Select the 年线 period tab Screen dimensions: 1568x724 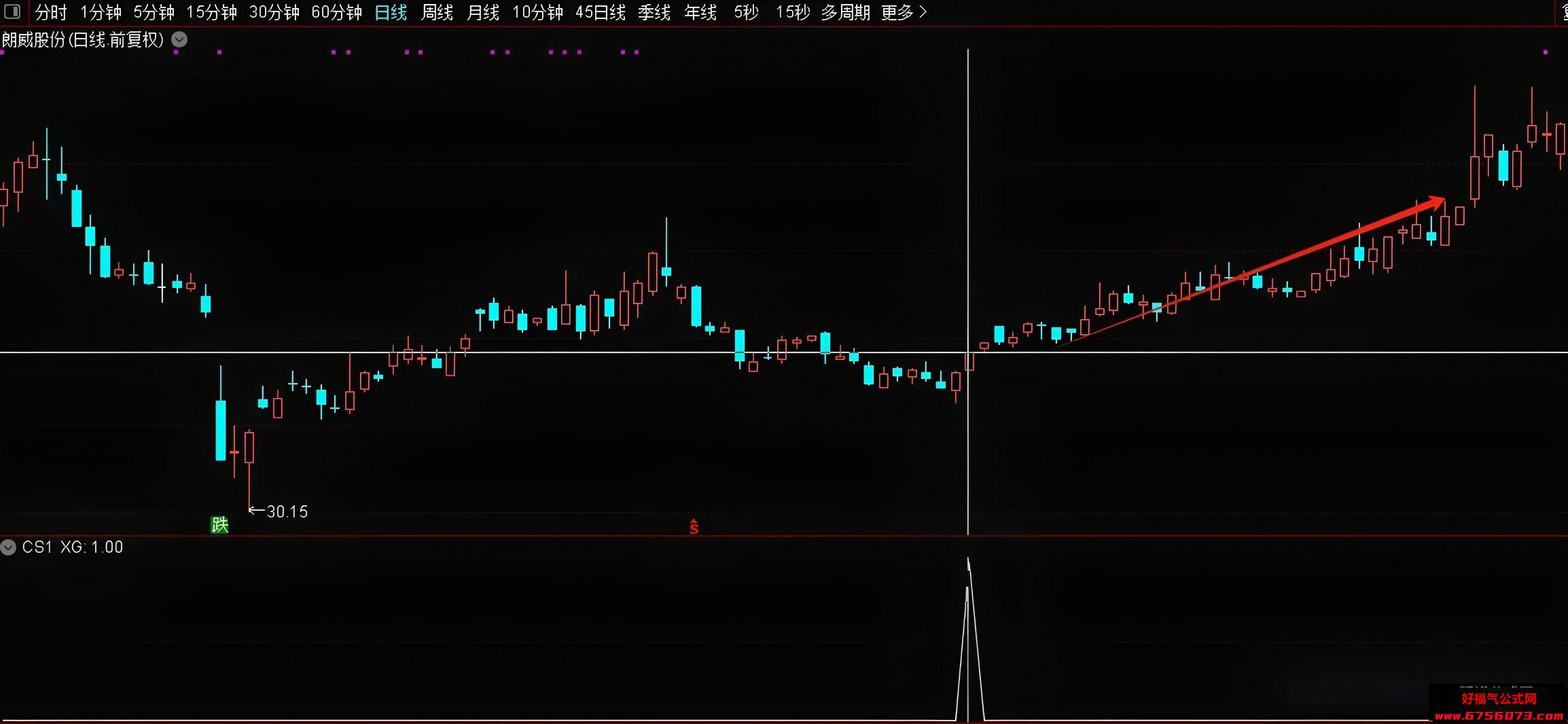(700, 12)
